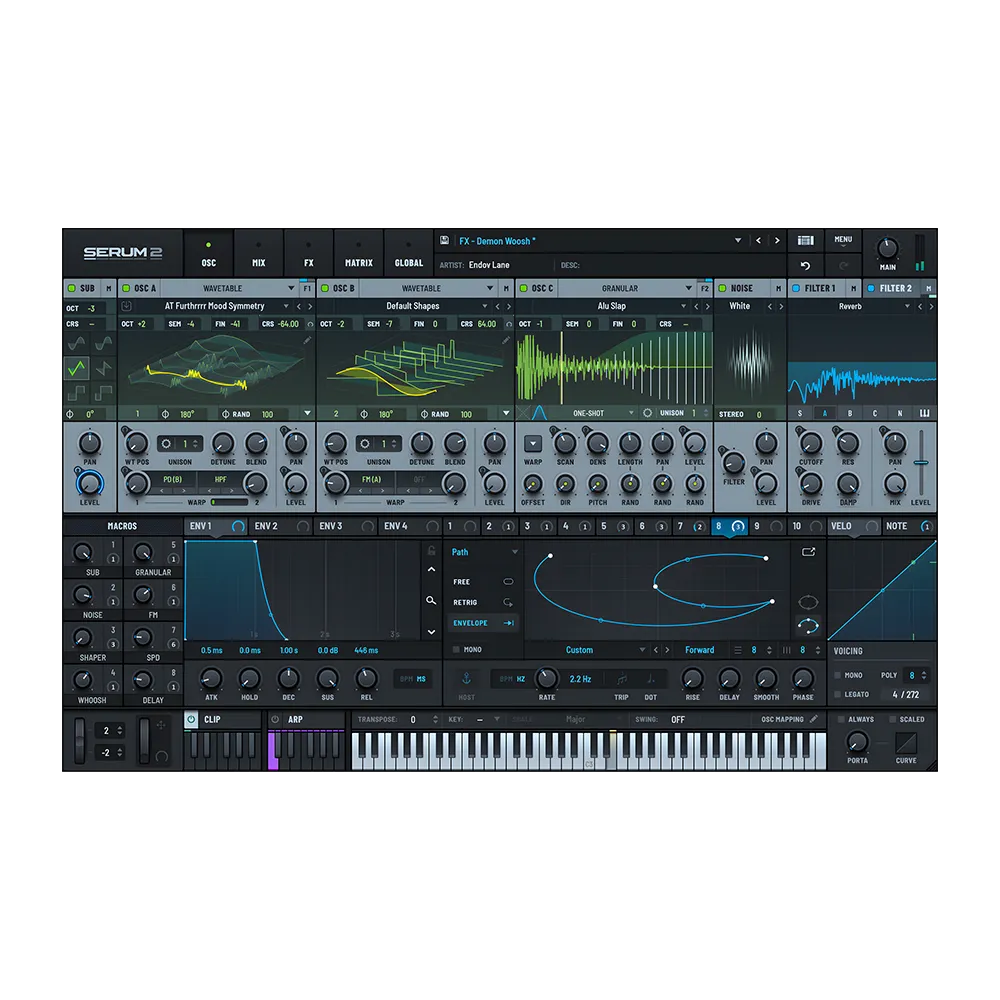Viewport: 1000px width, 1000px height.
Task: Click the Forward LFO direction selector
Action: point(700,650)
